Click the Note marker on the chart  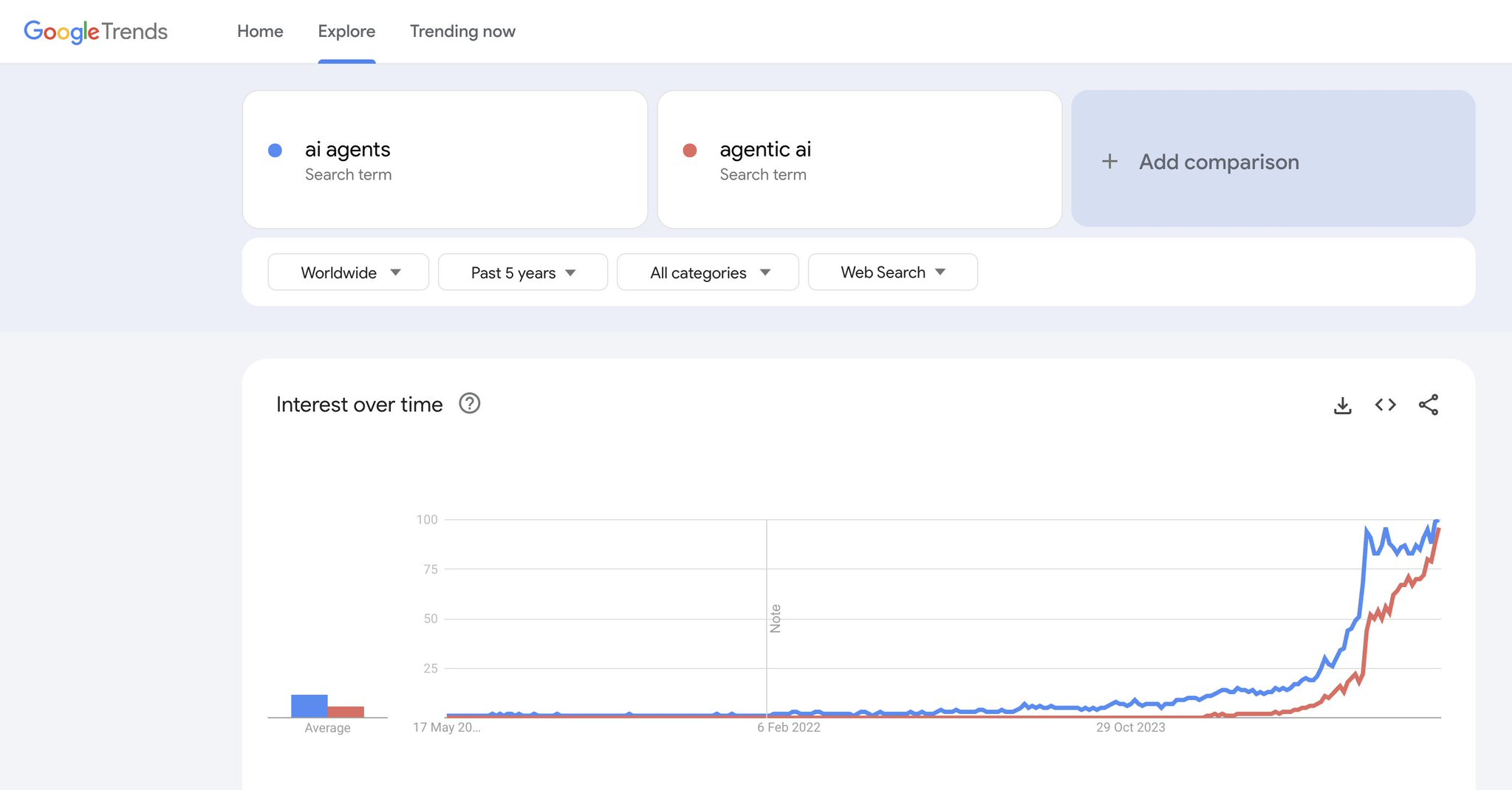[775, 619]
